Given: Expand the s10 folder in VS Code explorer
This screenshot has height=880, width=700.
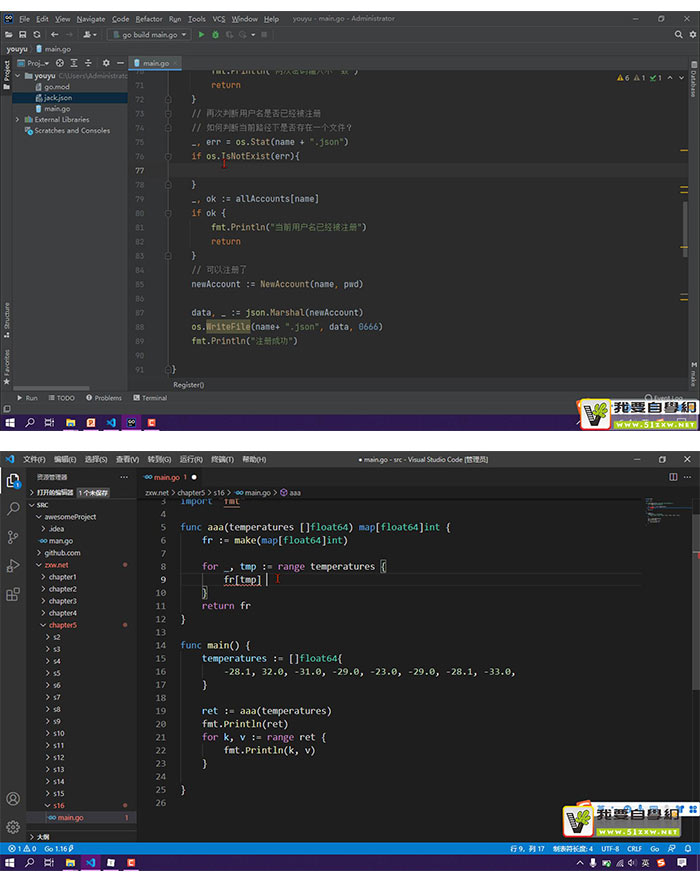Looking at the screenshot, I should coord(48,734).
